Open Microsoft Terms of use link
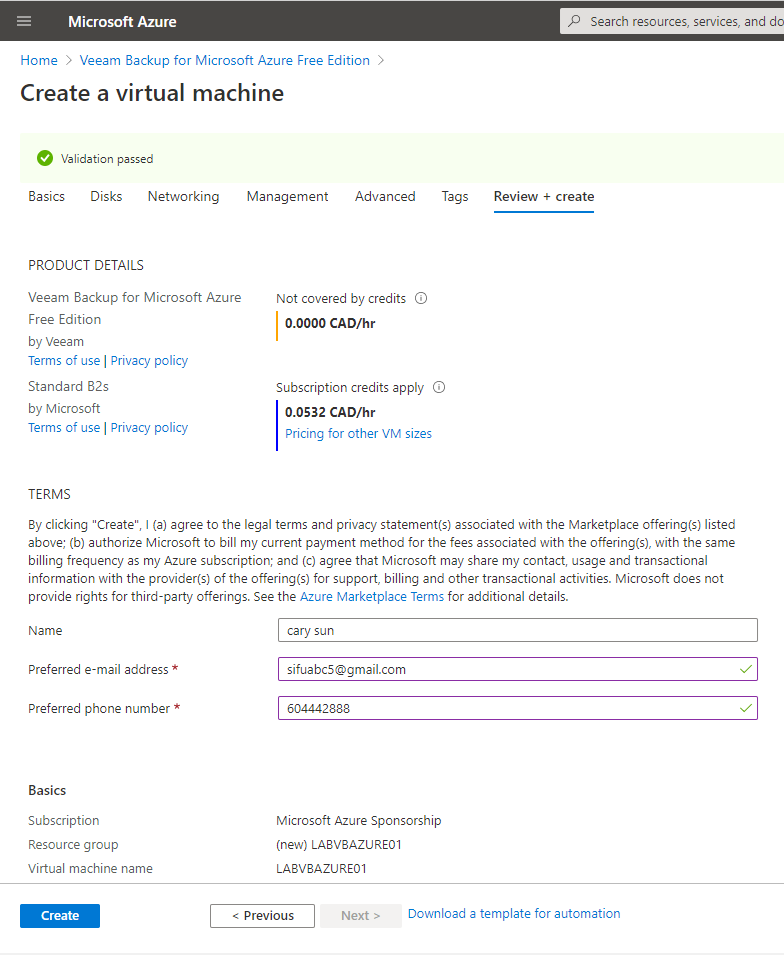 pyautogui.click(x=64, y=428)
